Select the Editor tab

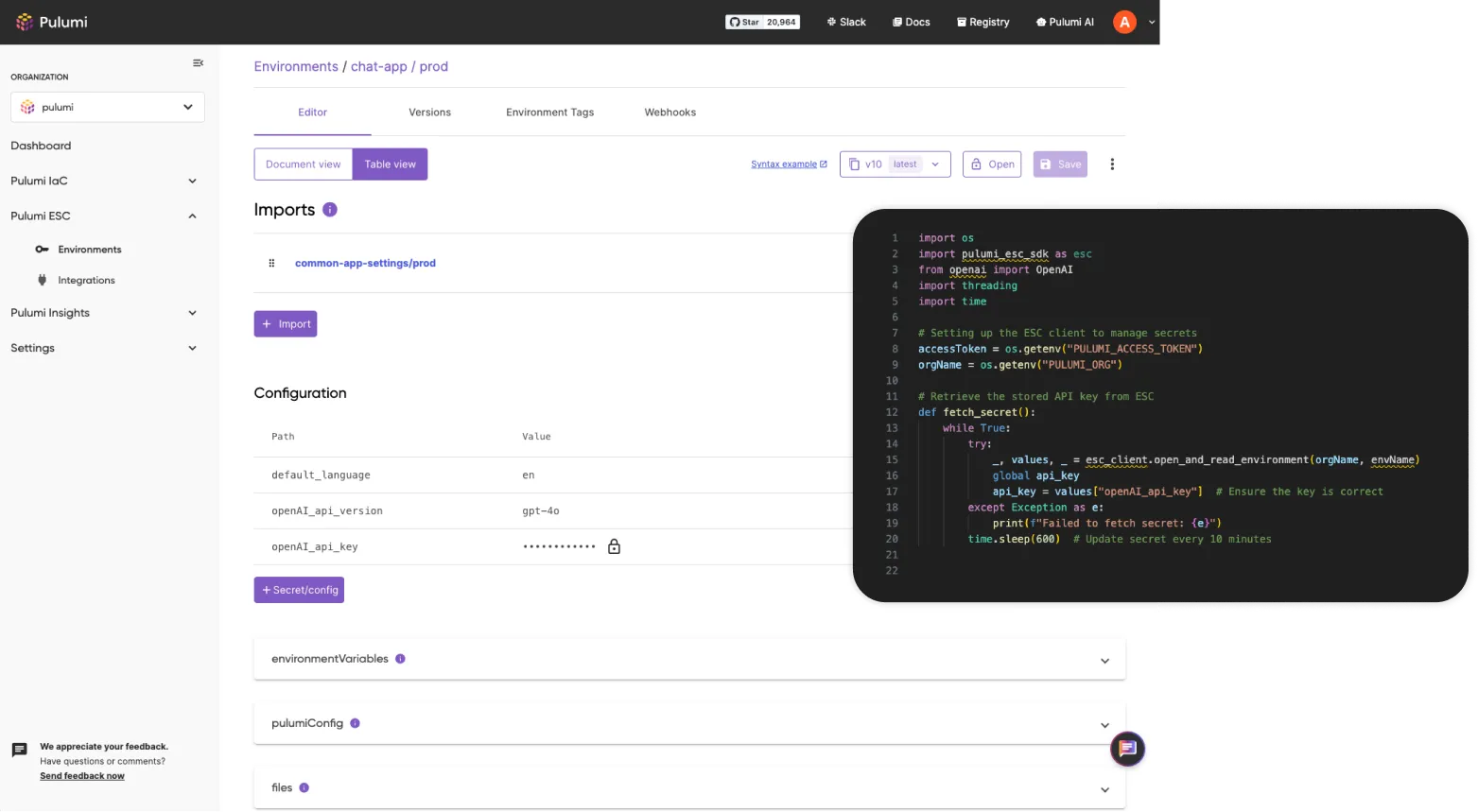click(x=312, y=112)
